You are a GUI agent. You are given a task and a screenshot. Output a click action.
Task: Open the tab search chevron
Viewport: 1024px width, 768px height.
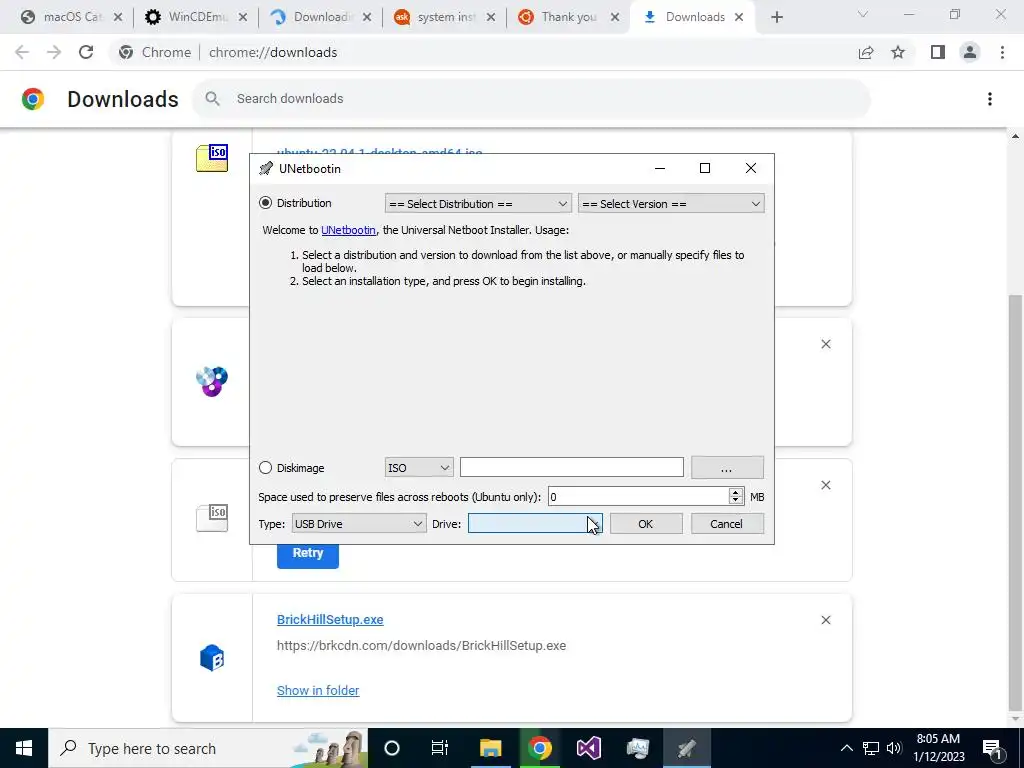coord(863,14)
